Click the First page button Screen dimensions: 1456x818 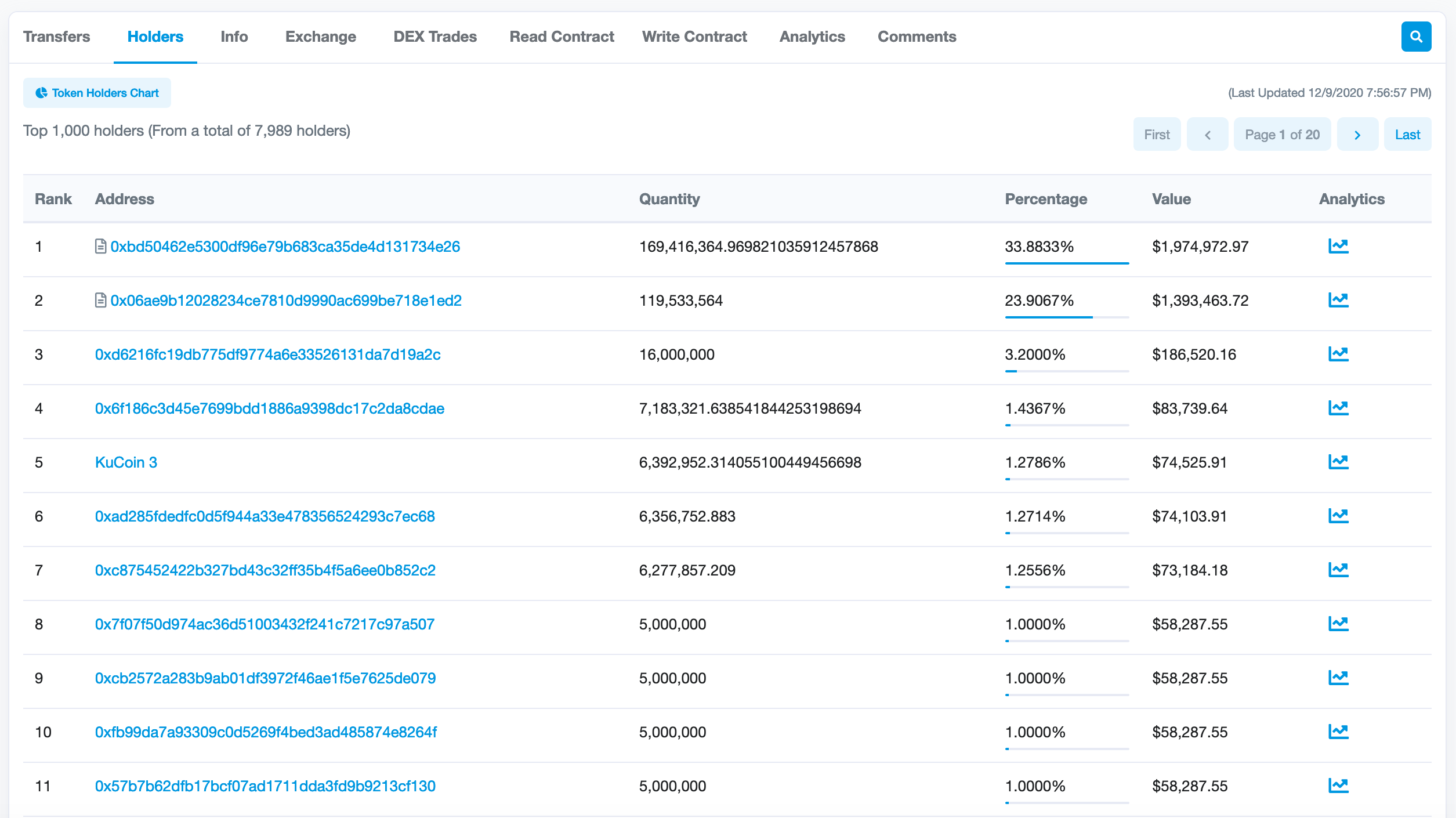[x=1157, y=135]
